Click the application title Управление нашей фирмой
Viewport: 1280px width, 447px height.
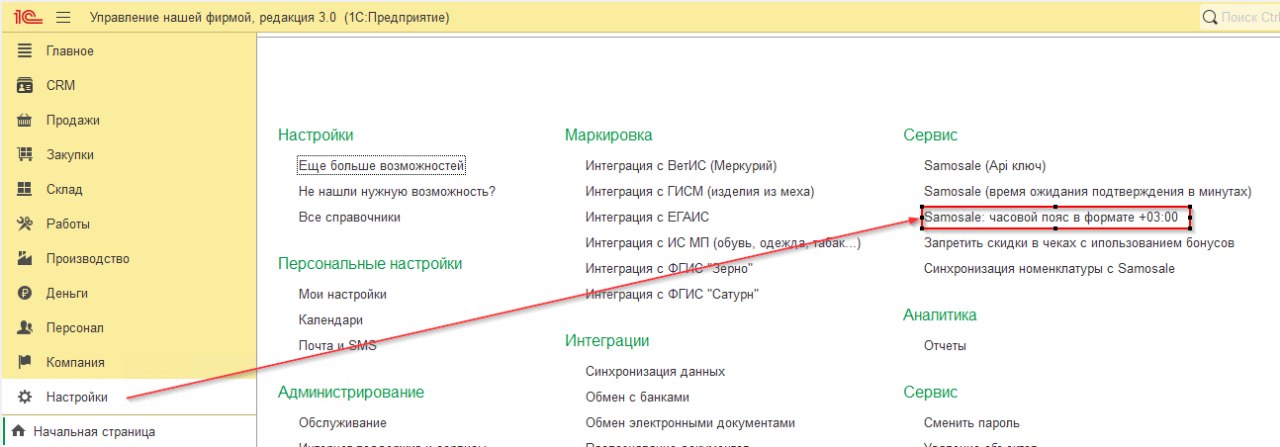click(x=269, y=18)
